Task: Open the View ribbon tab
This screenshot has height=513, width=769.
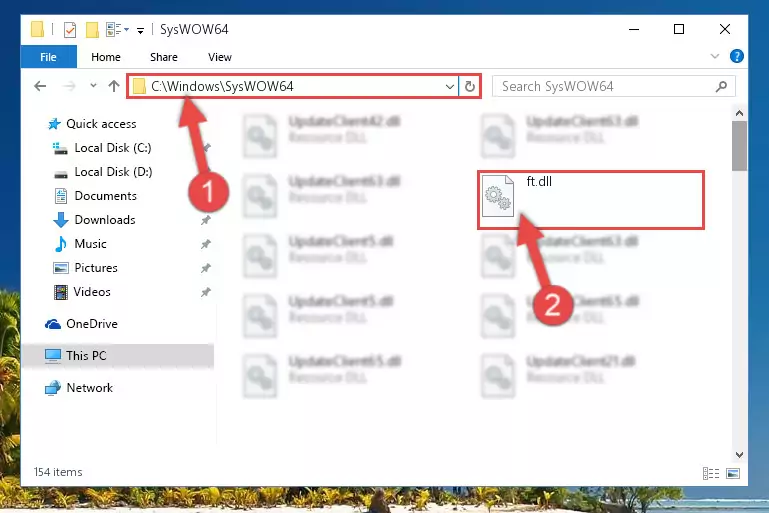Action: pyautogui.click(x=219, y=57)
